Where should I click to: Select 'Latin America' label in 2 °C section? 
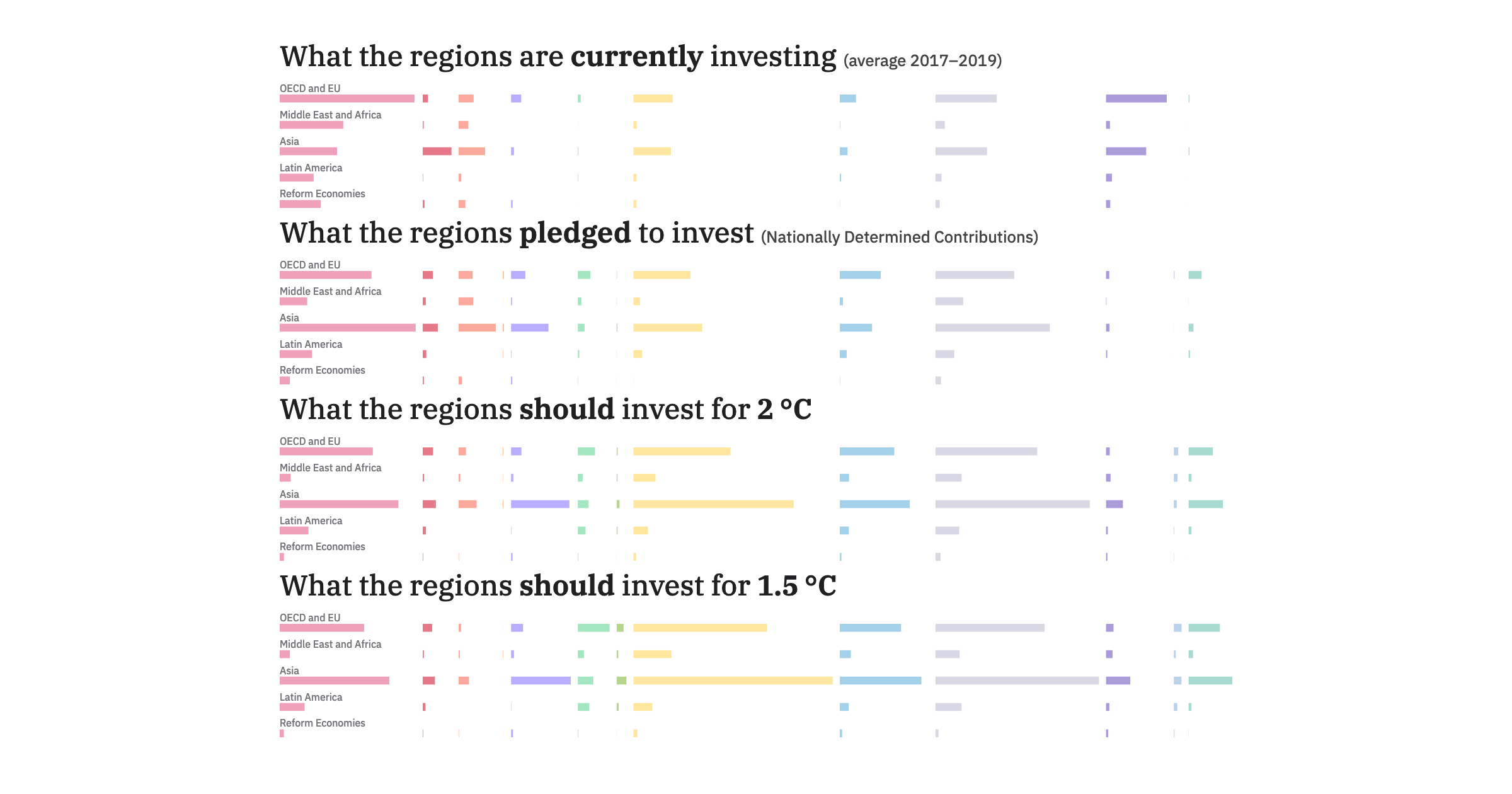click(x=311, y=521)
